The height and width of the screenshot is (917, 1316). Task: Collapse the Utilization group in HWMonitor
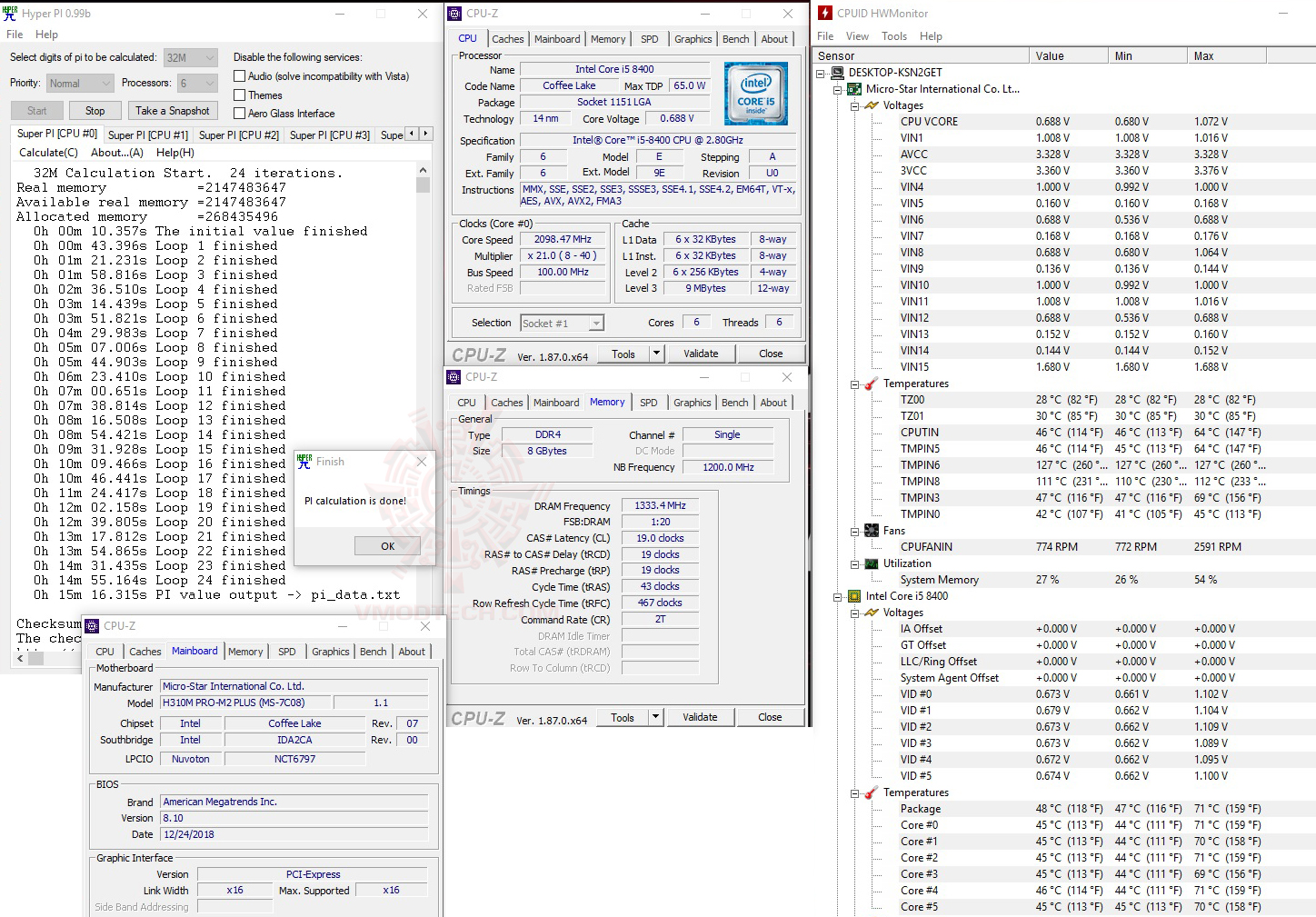click(x=854, y=563)
